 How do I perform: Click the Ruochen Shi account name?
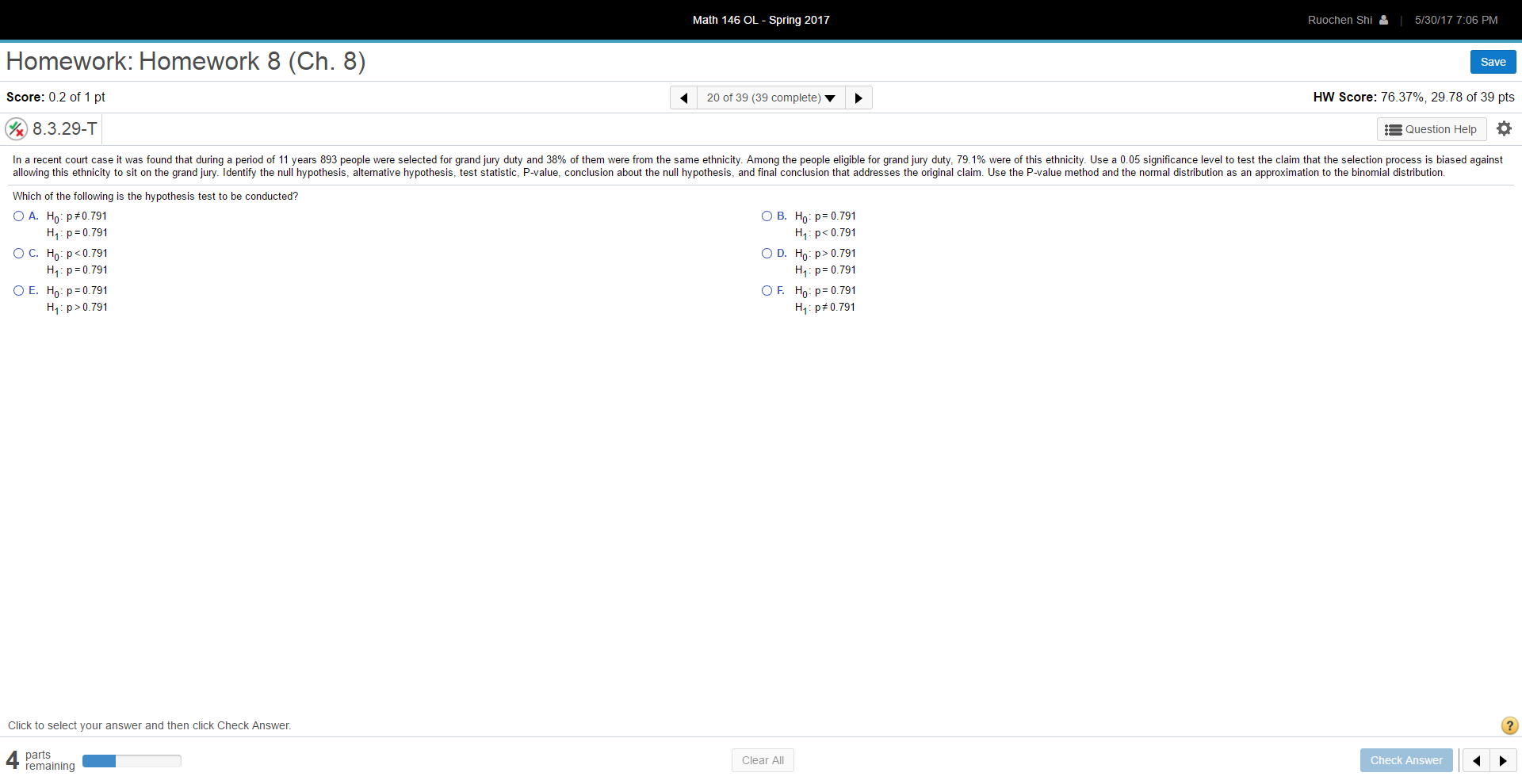pyautogui.click(x=1340, y=20)
